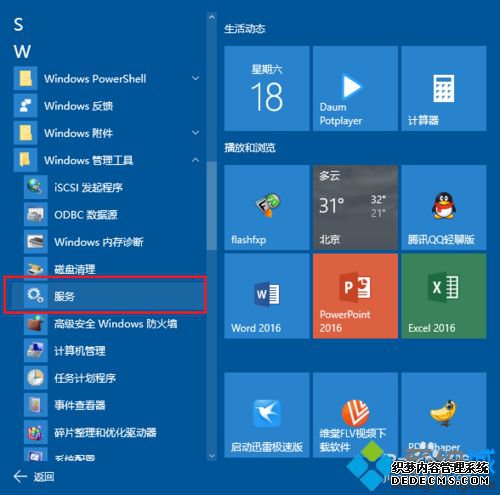The height and width of the screenshot is (495, 500).
Task: Launch the 启动迅雷极速版 tile
Action: tap(267, 415)
